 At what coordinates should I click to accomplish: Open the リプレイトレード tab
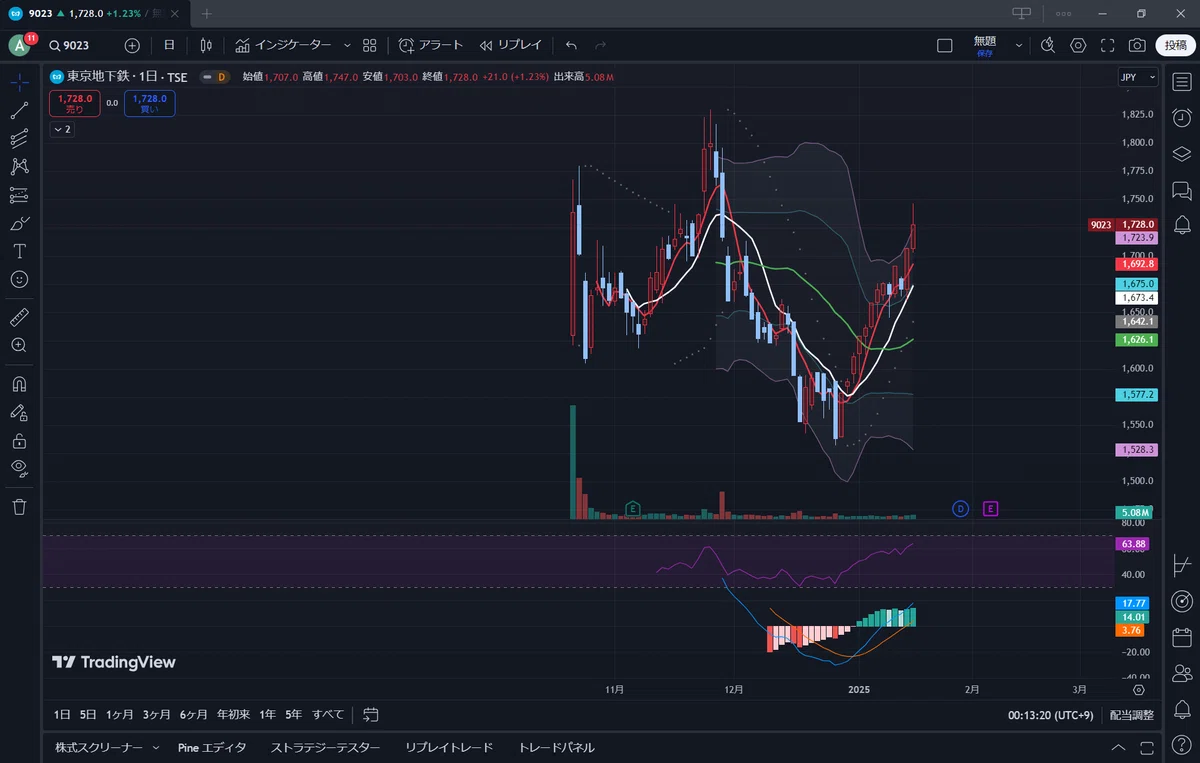click(449, 748)
